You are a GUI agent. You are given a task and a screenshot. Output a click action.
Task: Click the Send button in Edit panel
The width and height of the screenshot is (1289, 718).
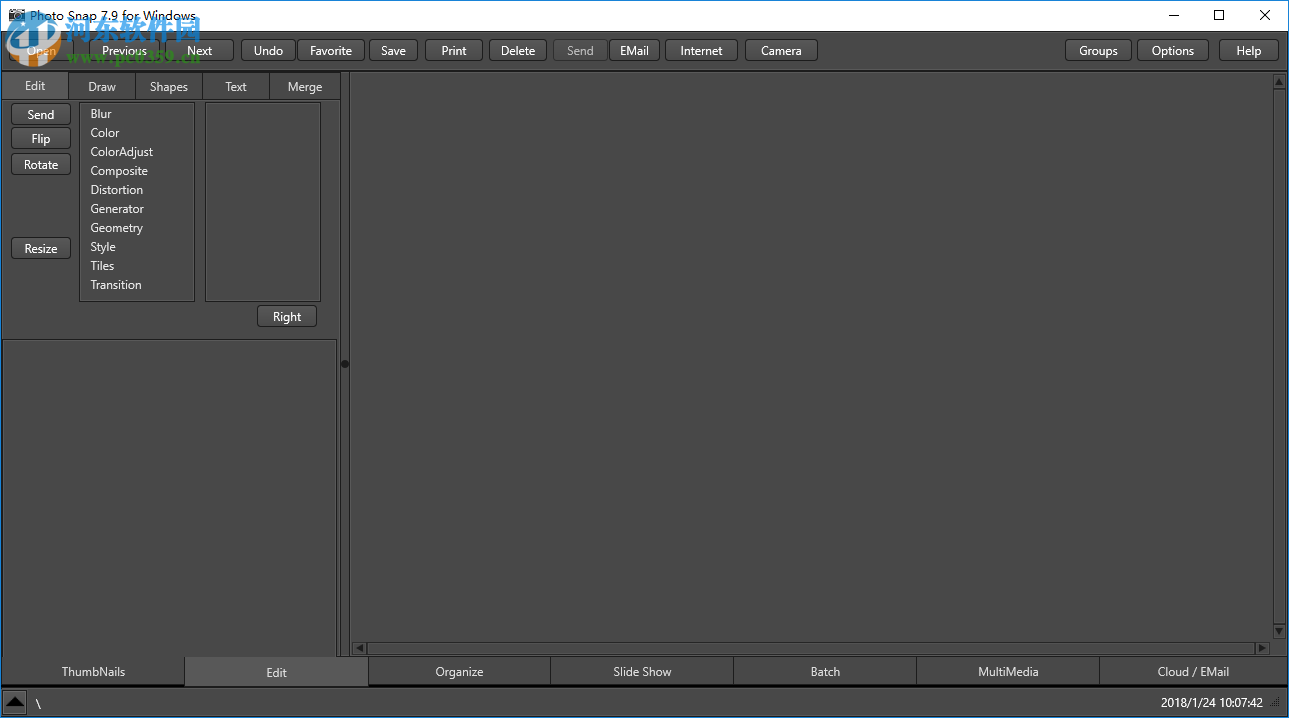(41, 115)
